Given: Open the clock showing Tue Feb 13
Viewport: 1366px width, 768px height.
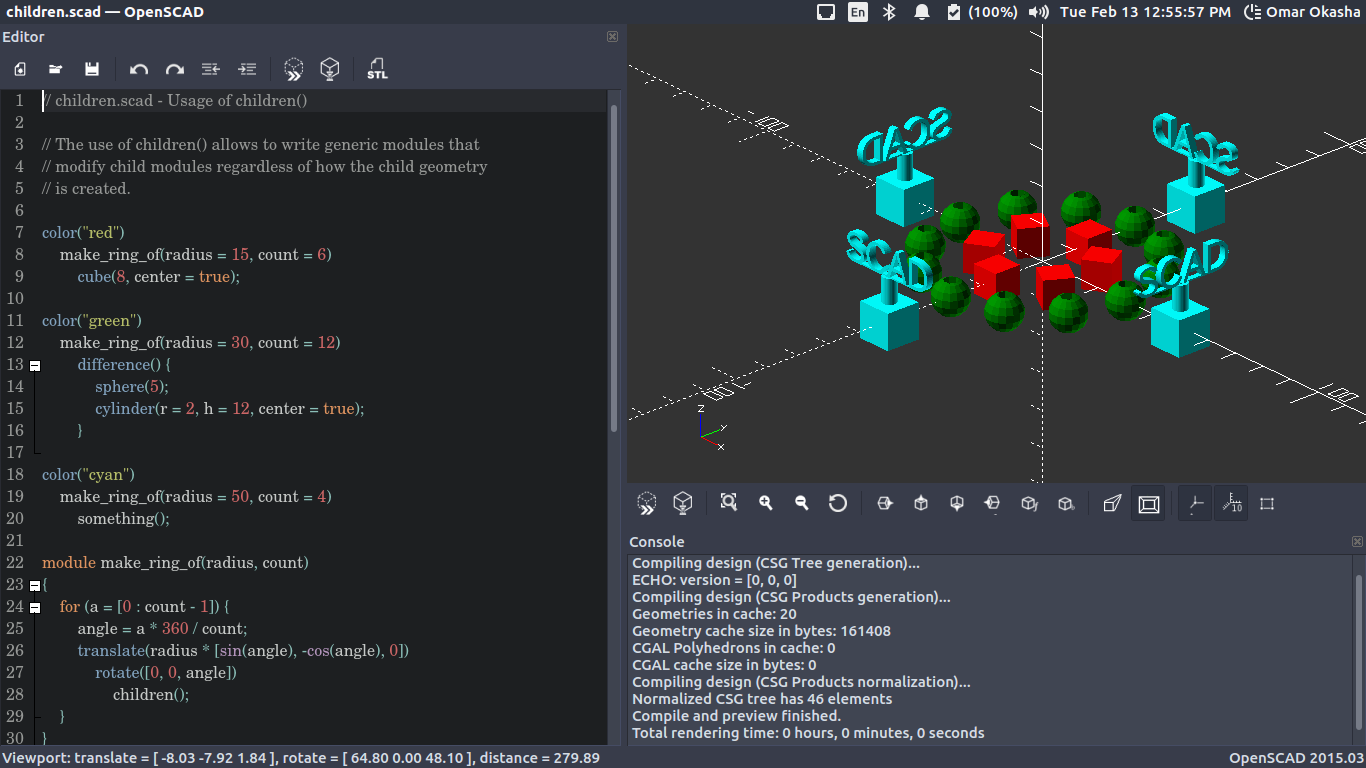Looking at the screenshot, I should click(x=1145, y=12).
